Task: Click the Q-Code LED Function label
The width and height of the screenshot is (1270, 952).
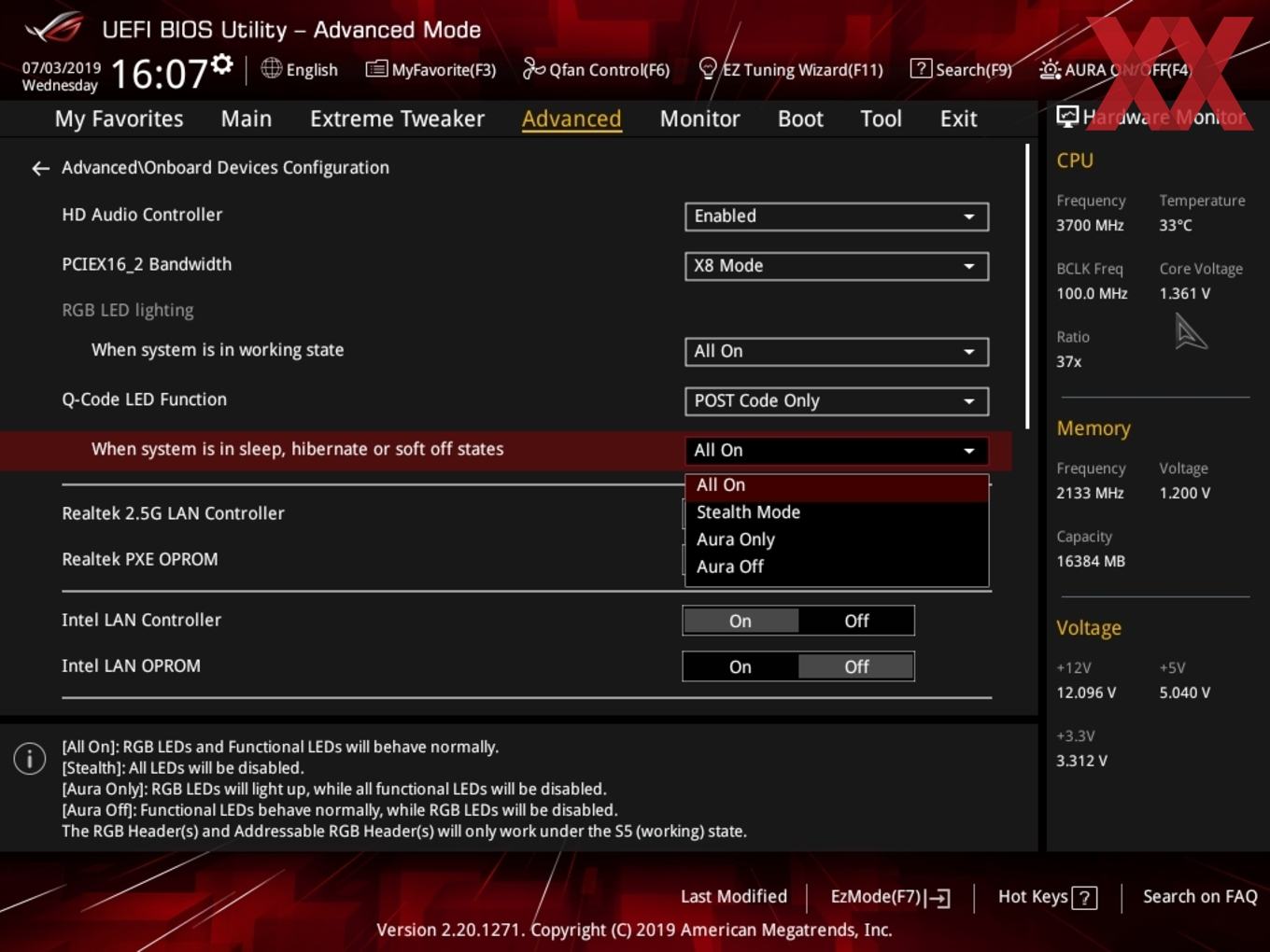Action: (x=144, y=399)
